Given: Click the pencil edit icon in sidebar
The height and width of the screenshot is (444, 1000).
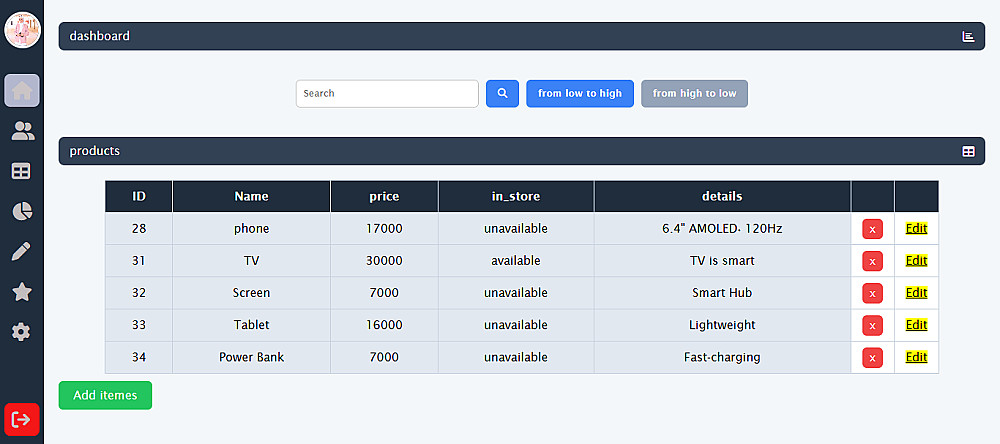Looking at the screenshot, I should click(x=22, y=251).
